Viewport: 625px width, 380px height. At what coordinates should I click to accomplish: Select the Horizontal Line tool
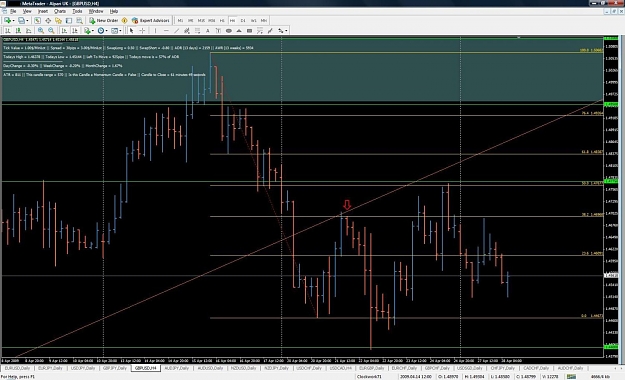point(166,30)
